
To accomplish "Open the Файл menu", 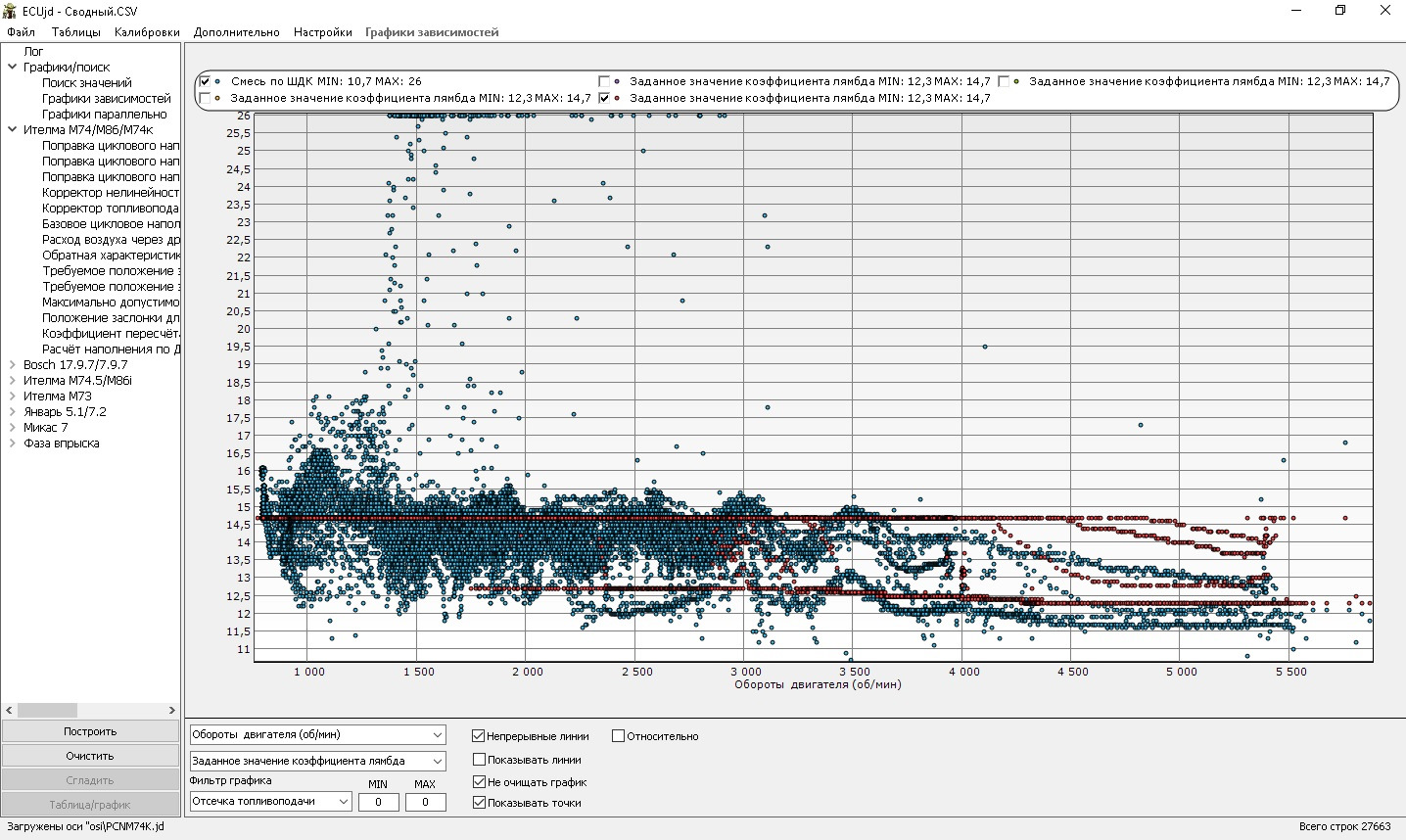I will pyautogui.click(x=21, y=32).
